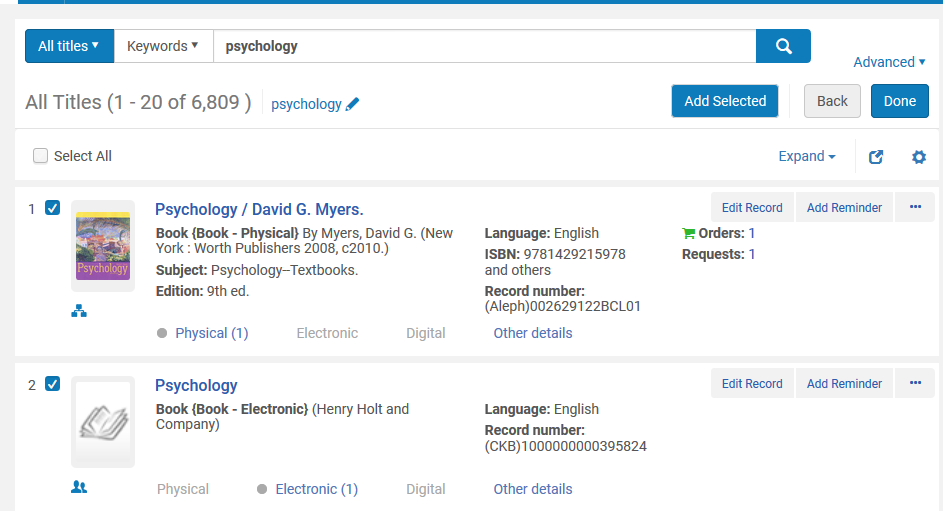The width and height of the screenshot is (943, 511).
Task: Expand the Advanced search options
Action: [x=889, y=62]
